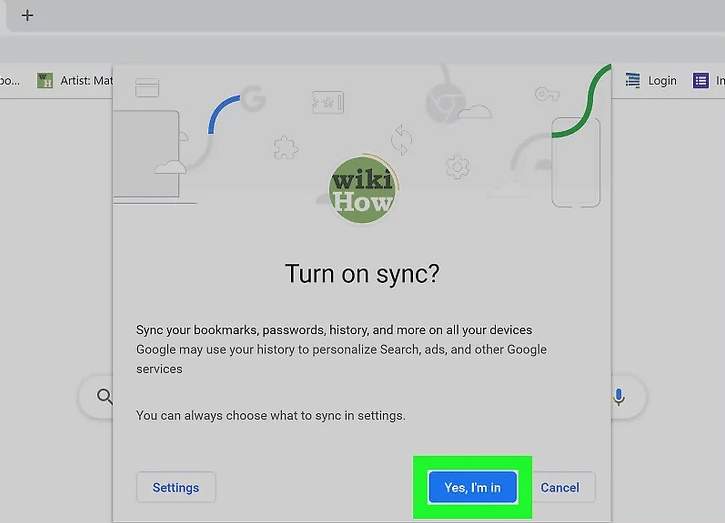Click Cancel in the sync dialog

(x=560, y=487)
